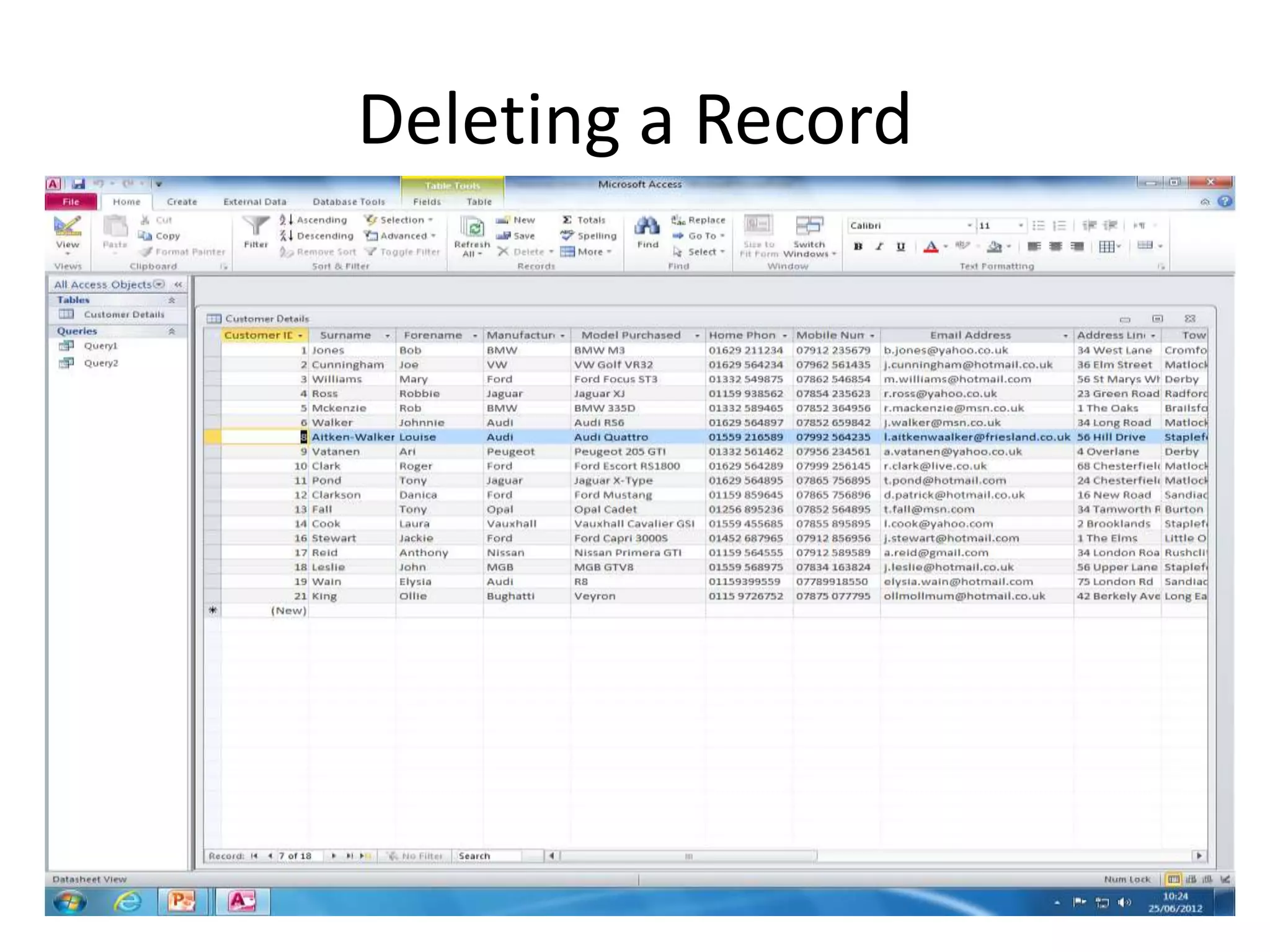Screen dimensions: 1270x952
Task: Click the Switch Windows icon
Action: 809,226
